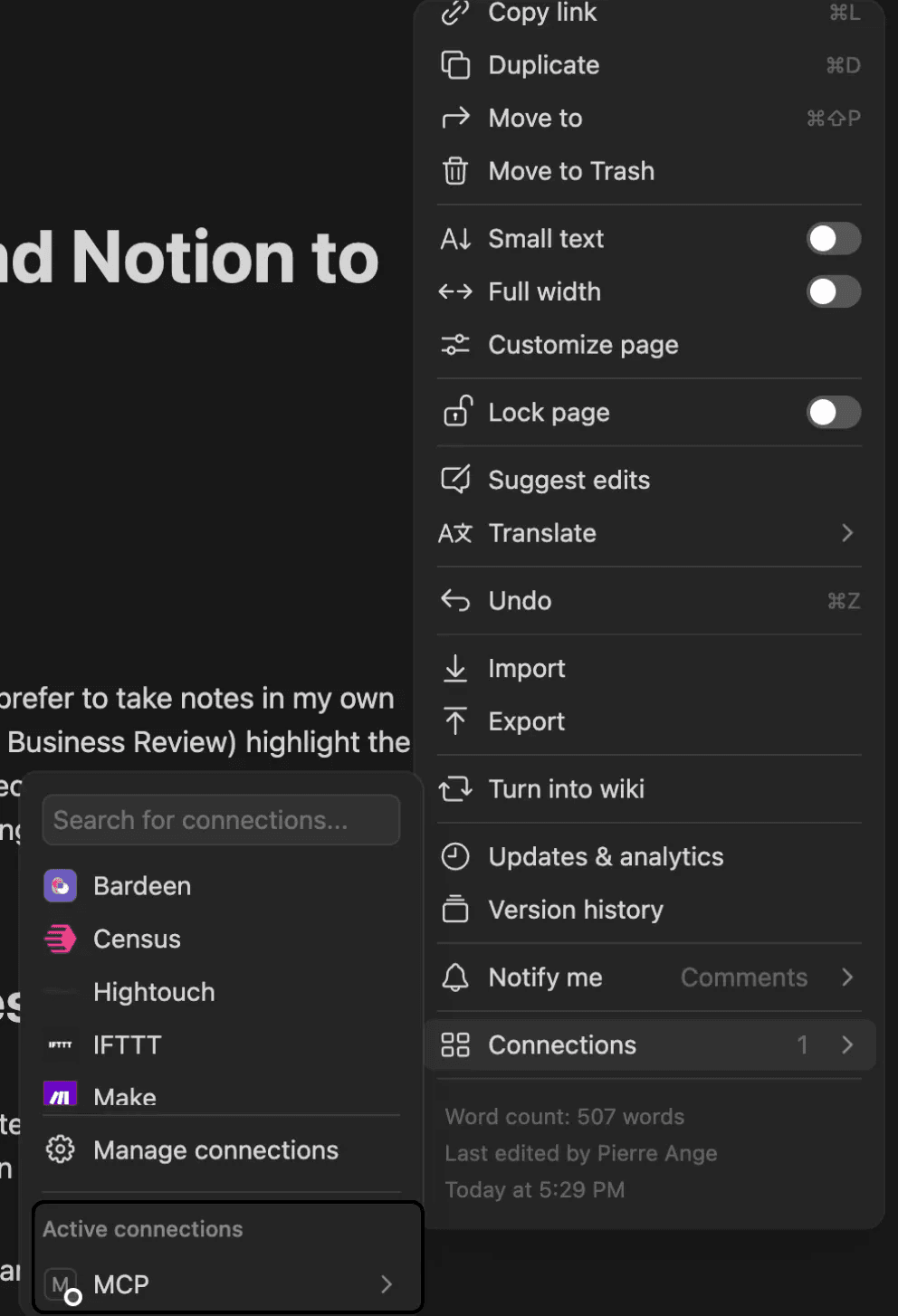The image size is (898, 1316).
Task: Click the IFTTT connection icon
Action: coord(61,1045)
